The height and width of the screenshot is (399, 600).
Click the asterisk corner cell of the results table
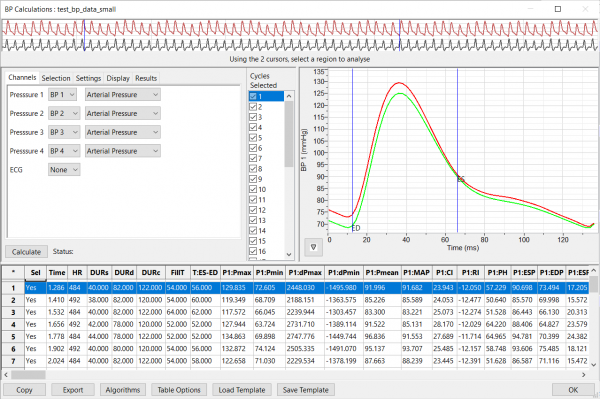coord(13,272)
